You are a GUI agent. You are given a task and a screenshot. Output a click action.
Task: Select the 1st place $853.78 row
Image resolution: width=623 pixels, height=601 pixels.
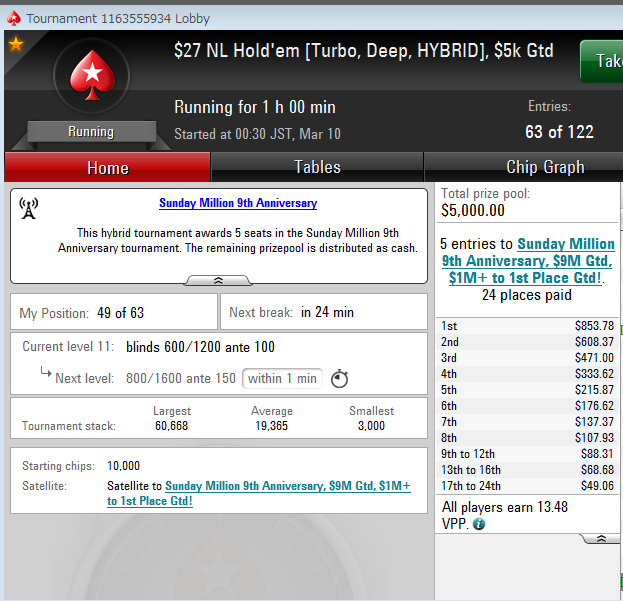tap(527, 326)
